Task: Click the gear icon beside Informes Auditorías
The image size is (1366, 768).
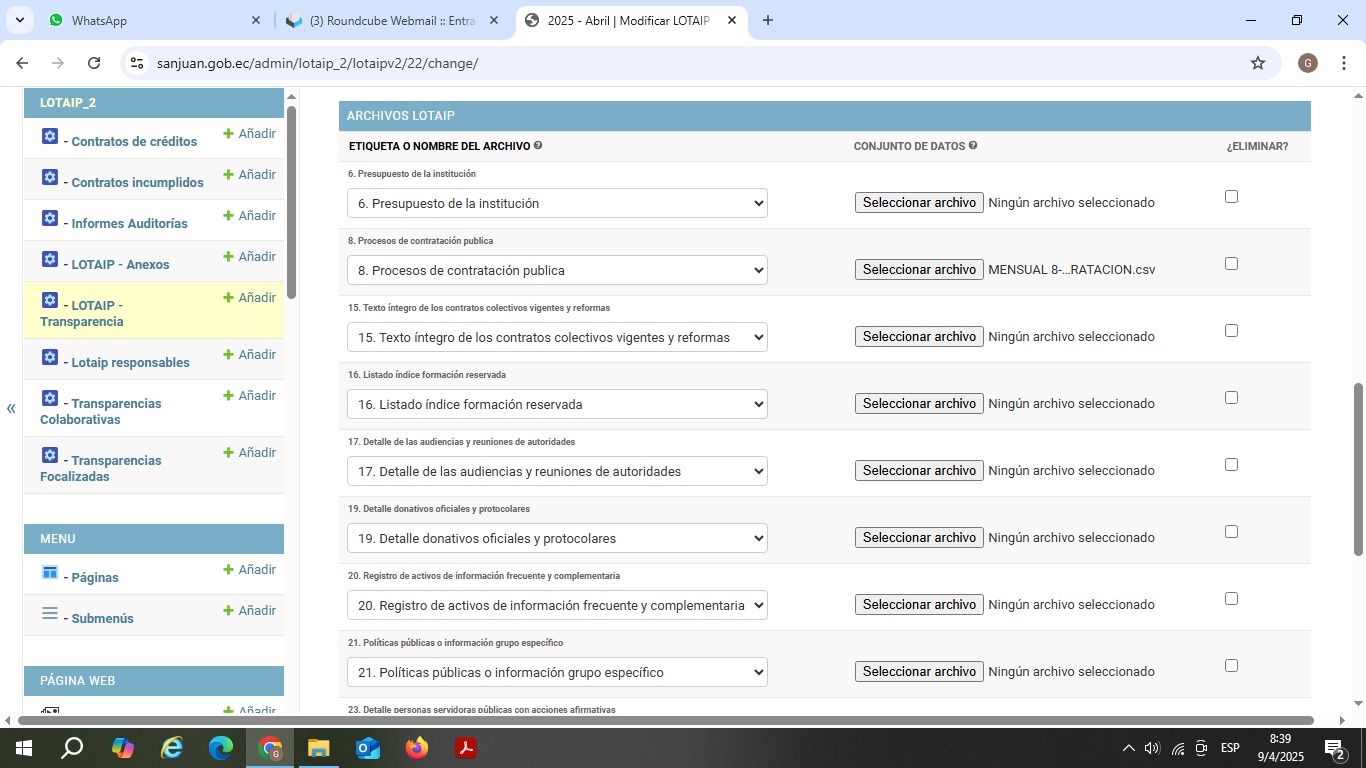Action: pyautogui.click(x=50, y=218)
